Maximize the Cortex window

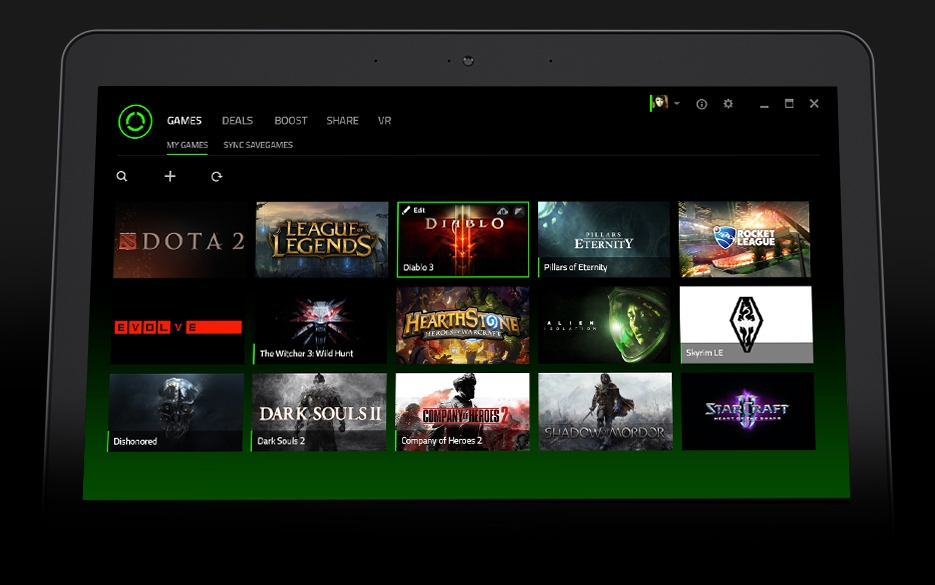click(x=789, y=104)
